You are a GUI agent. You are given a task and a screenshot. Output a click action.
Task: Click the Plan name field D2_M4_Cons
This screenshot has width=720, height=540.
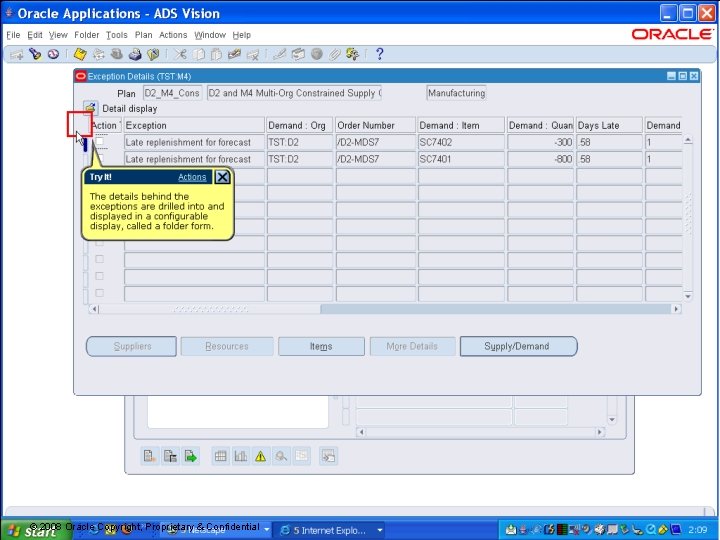pyautogui.click(x=172, y=93)
